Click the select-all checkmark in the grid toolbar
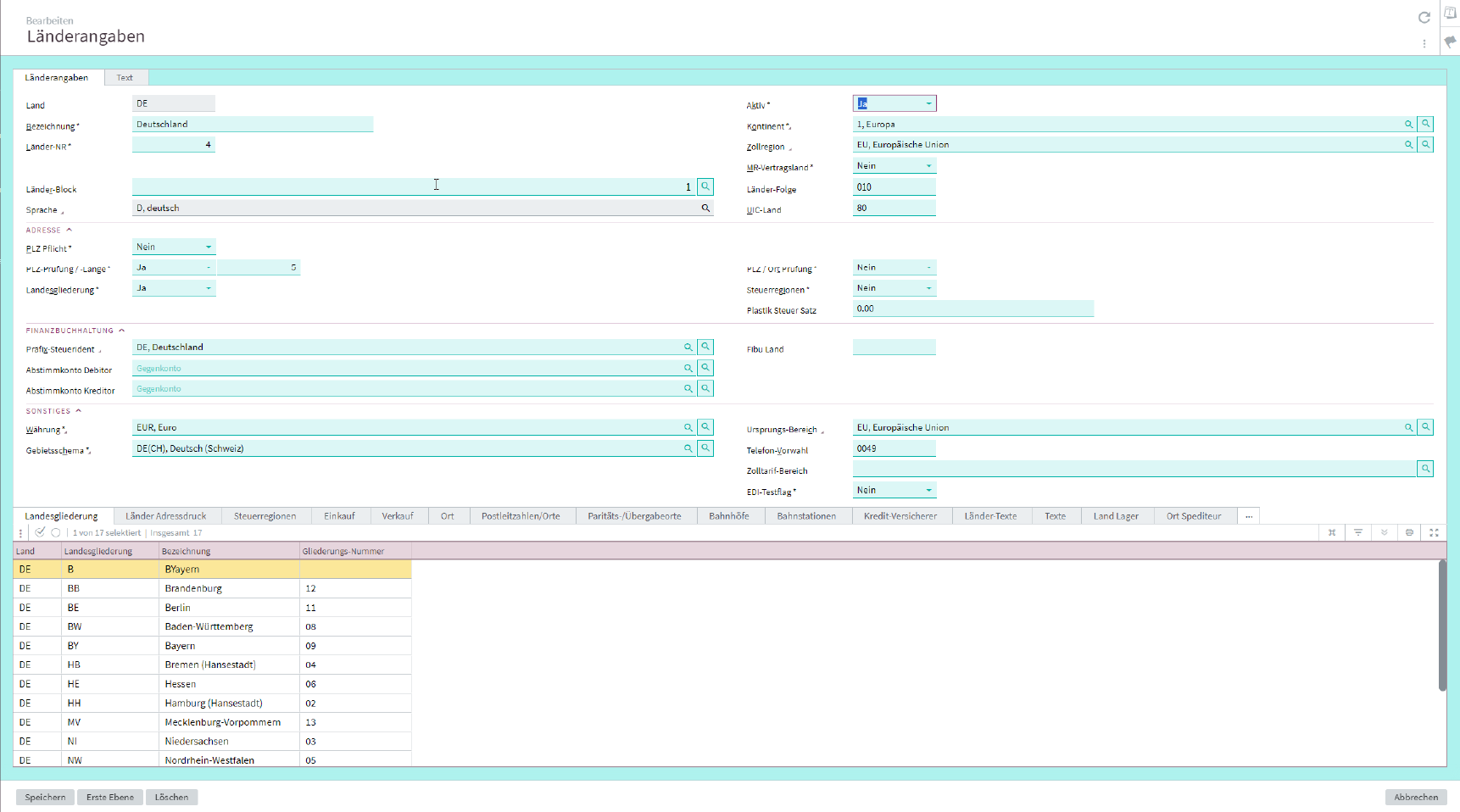1460x812 pixels. coord(40,532)
